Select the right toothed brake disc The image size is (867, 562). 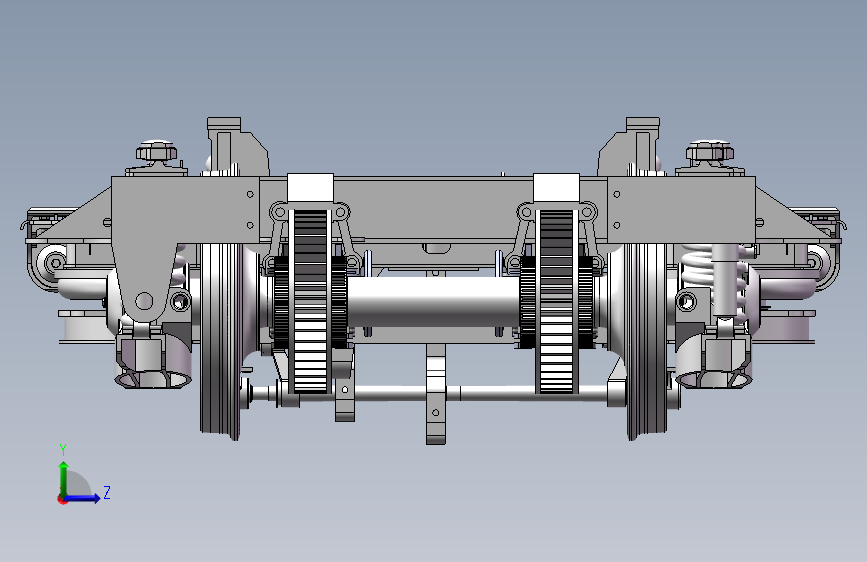[x=556, y=301]
